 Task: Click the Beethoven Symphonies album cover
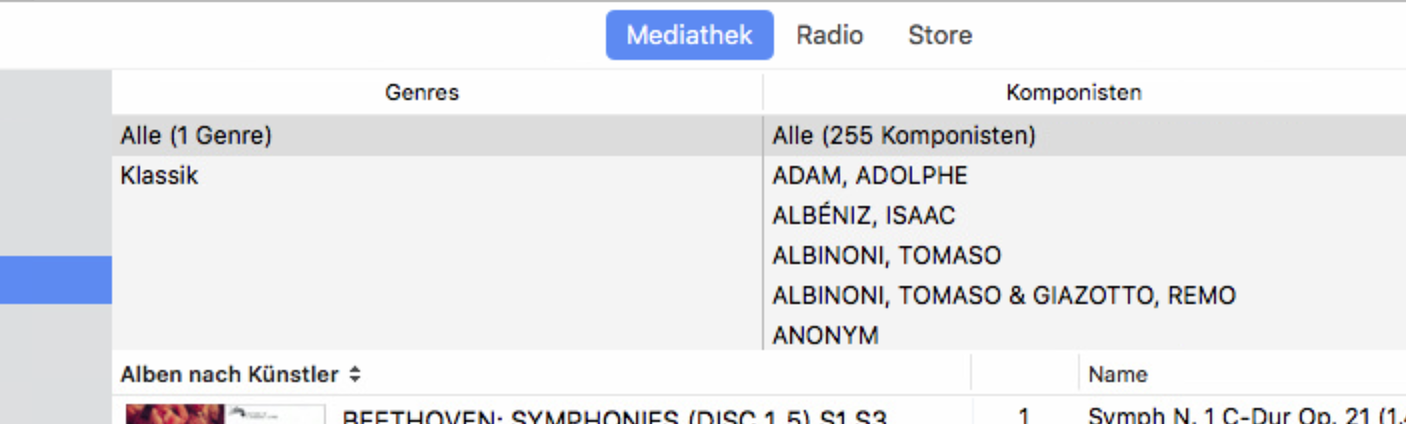click(x=225, y=414)
